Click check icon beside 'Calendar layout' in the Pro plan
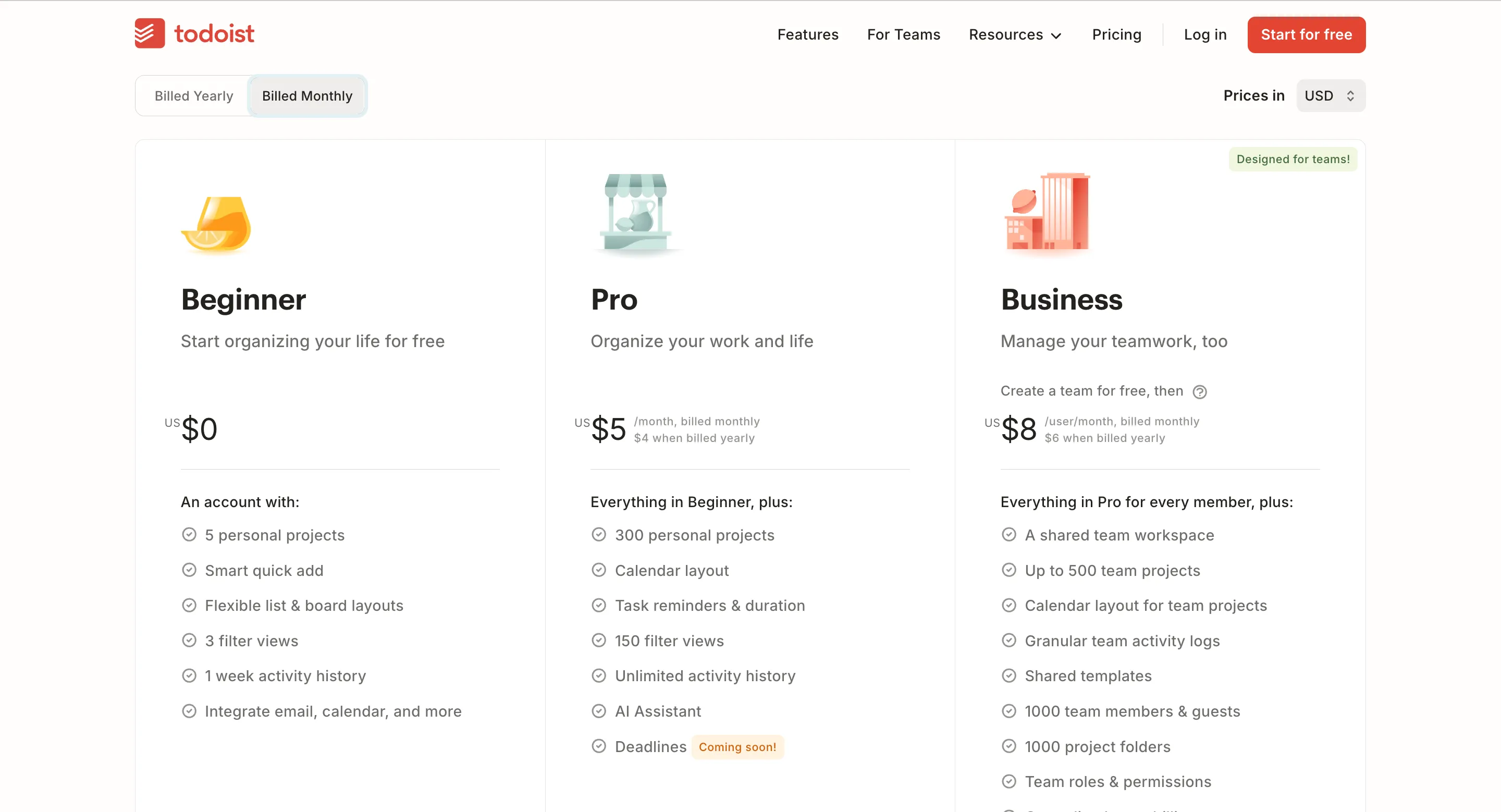Viewport: 1501px width, 812px height. click(599, 570)
